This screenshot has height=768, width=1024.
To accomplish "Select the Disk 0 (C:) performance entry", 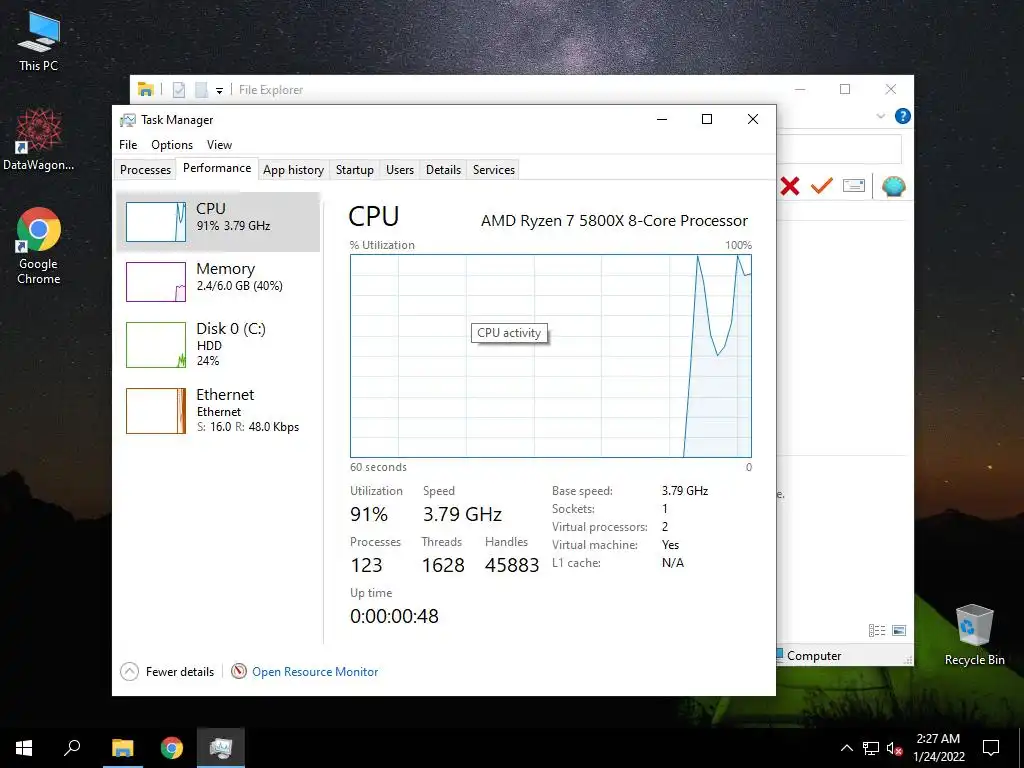I will click(x=218, y=344).
